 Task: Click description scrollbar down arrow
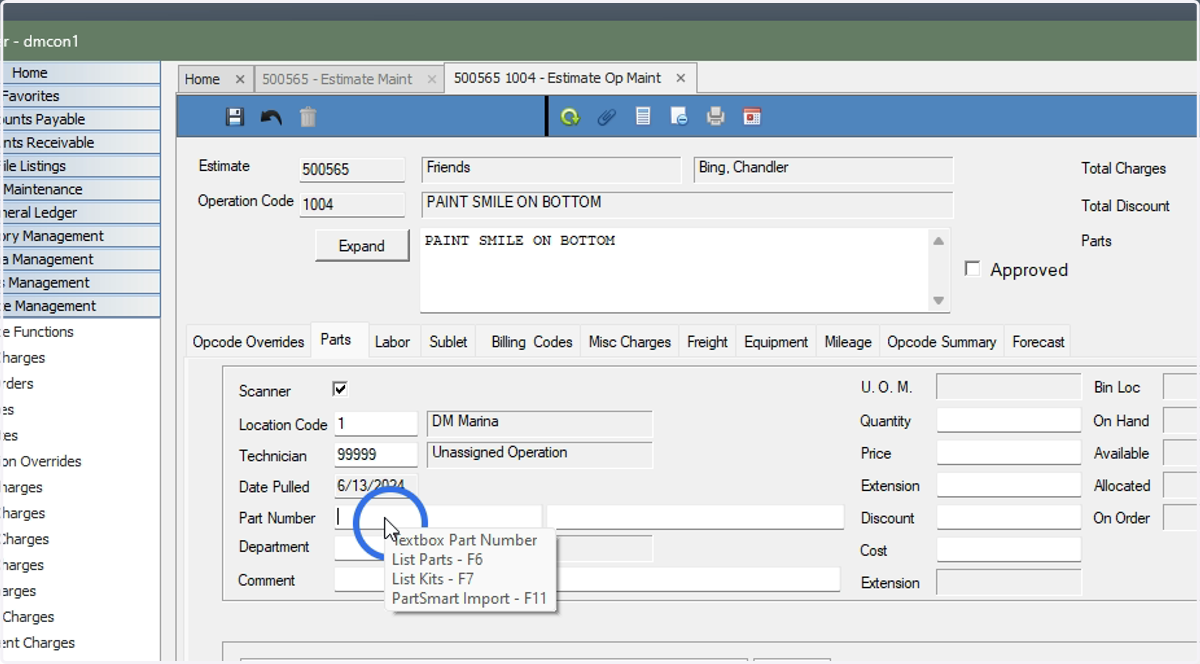[x=938, y=300]
